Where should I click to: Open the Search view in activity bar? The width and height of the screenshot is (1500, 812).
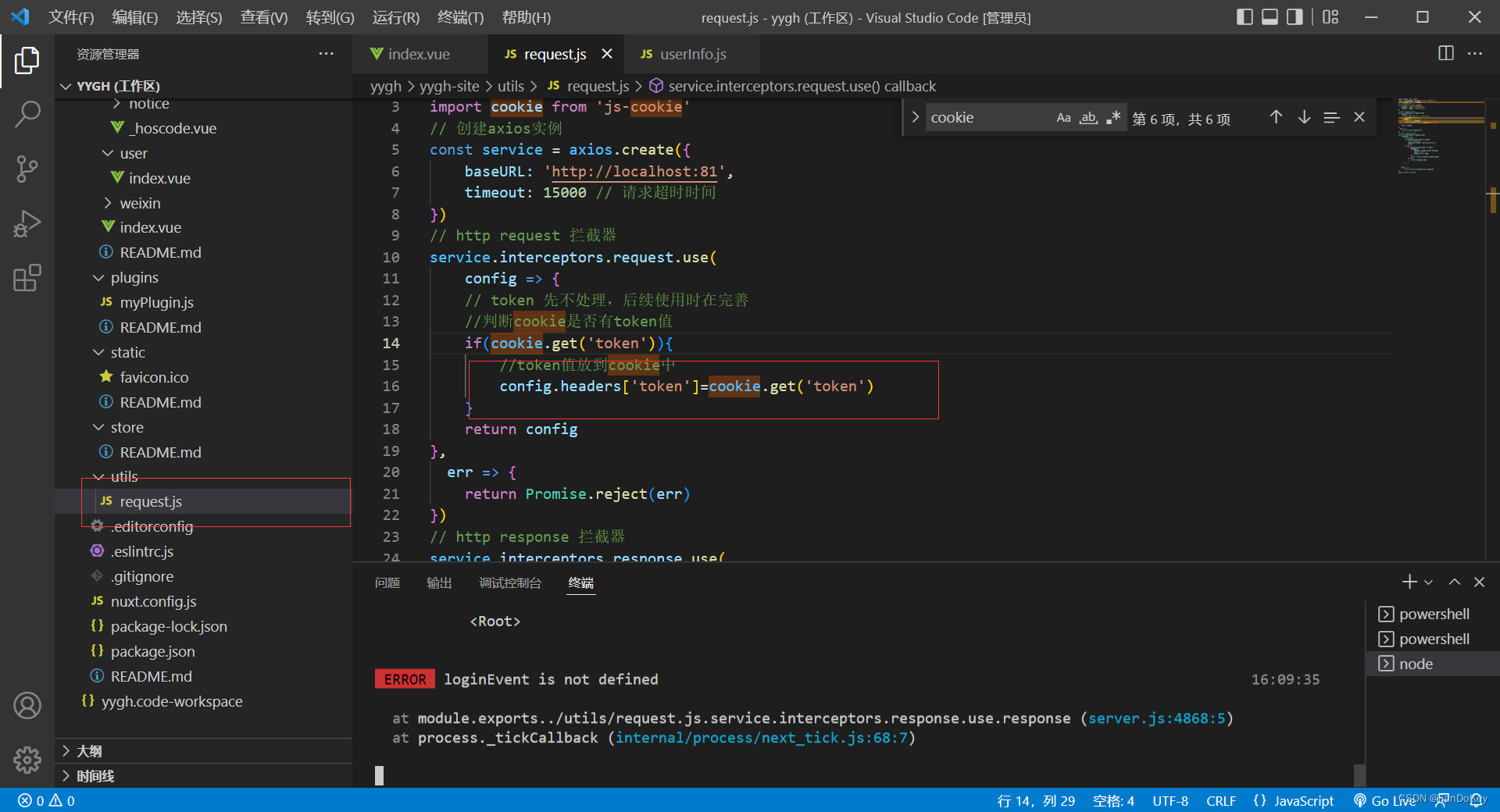click(x=27, y=114)
